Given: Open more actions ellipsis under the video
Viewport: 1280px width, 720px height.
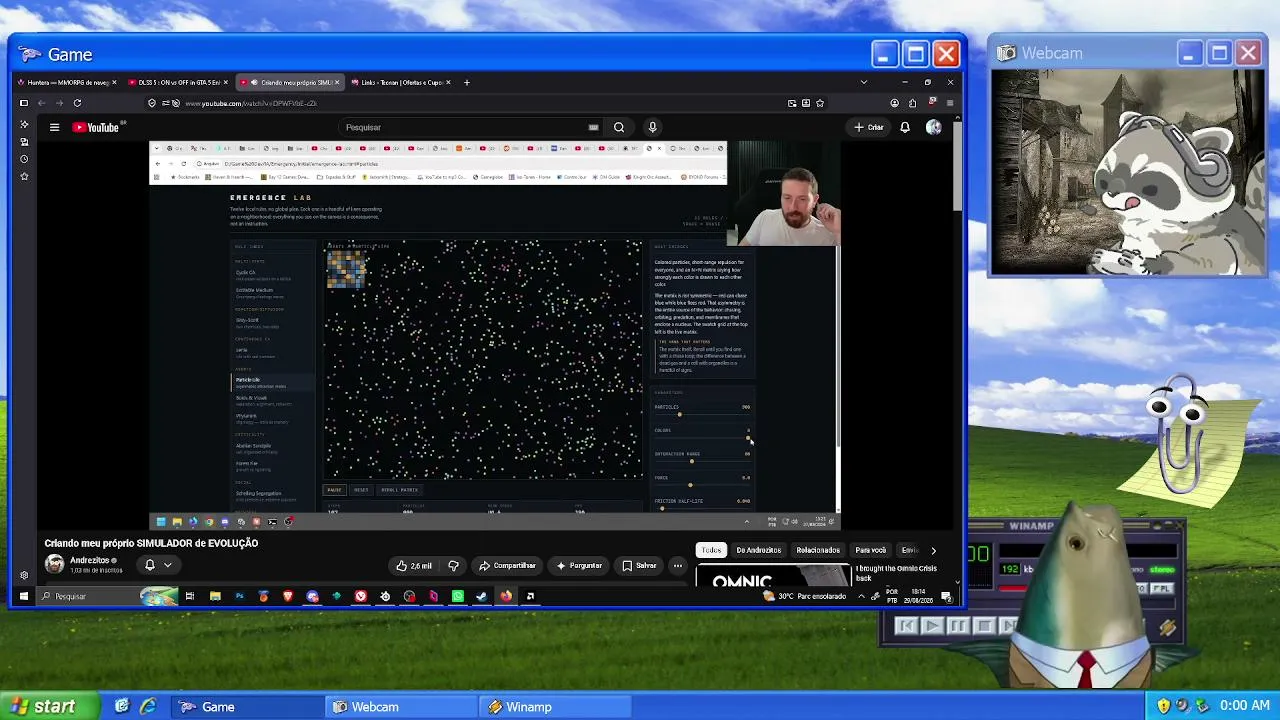Looking at the screenshot, I should (677, 566).
